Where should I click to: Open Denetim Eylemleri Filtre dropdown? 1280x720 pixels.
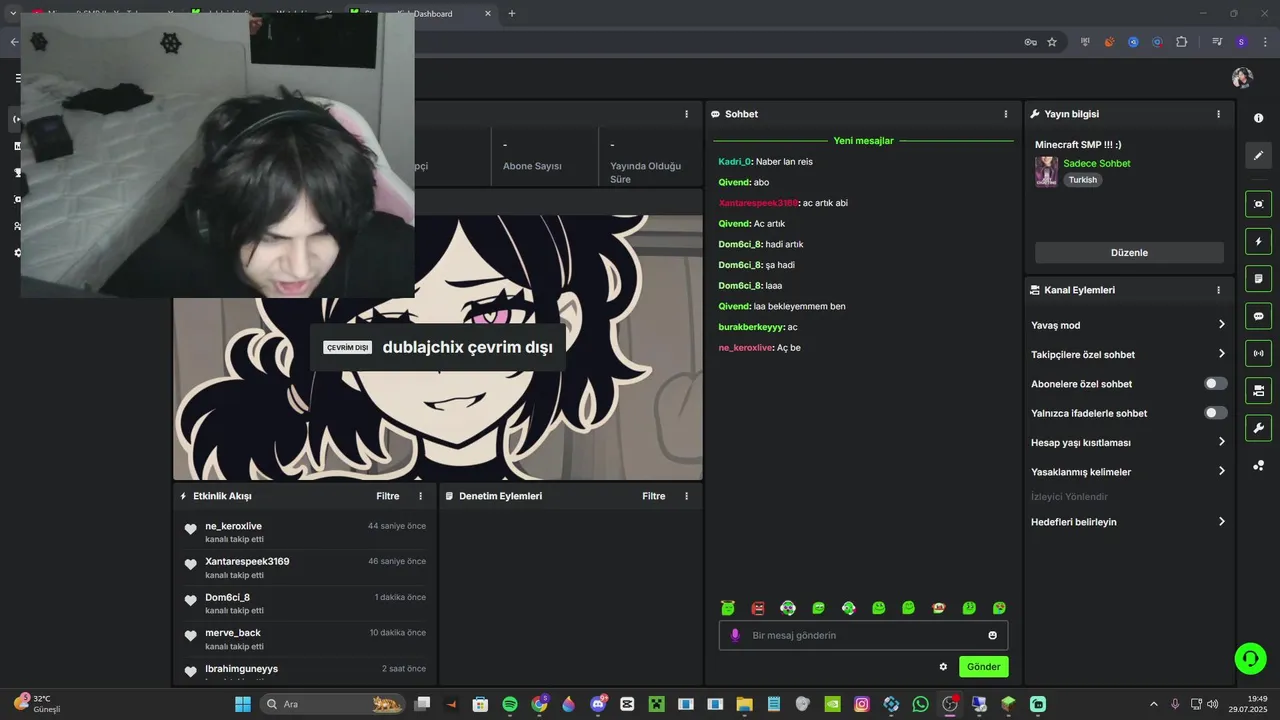point(654,496)
